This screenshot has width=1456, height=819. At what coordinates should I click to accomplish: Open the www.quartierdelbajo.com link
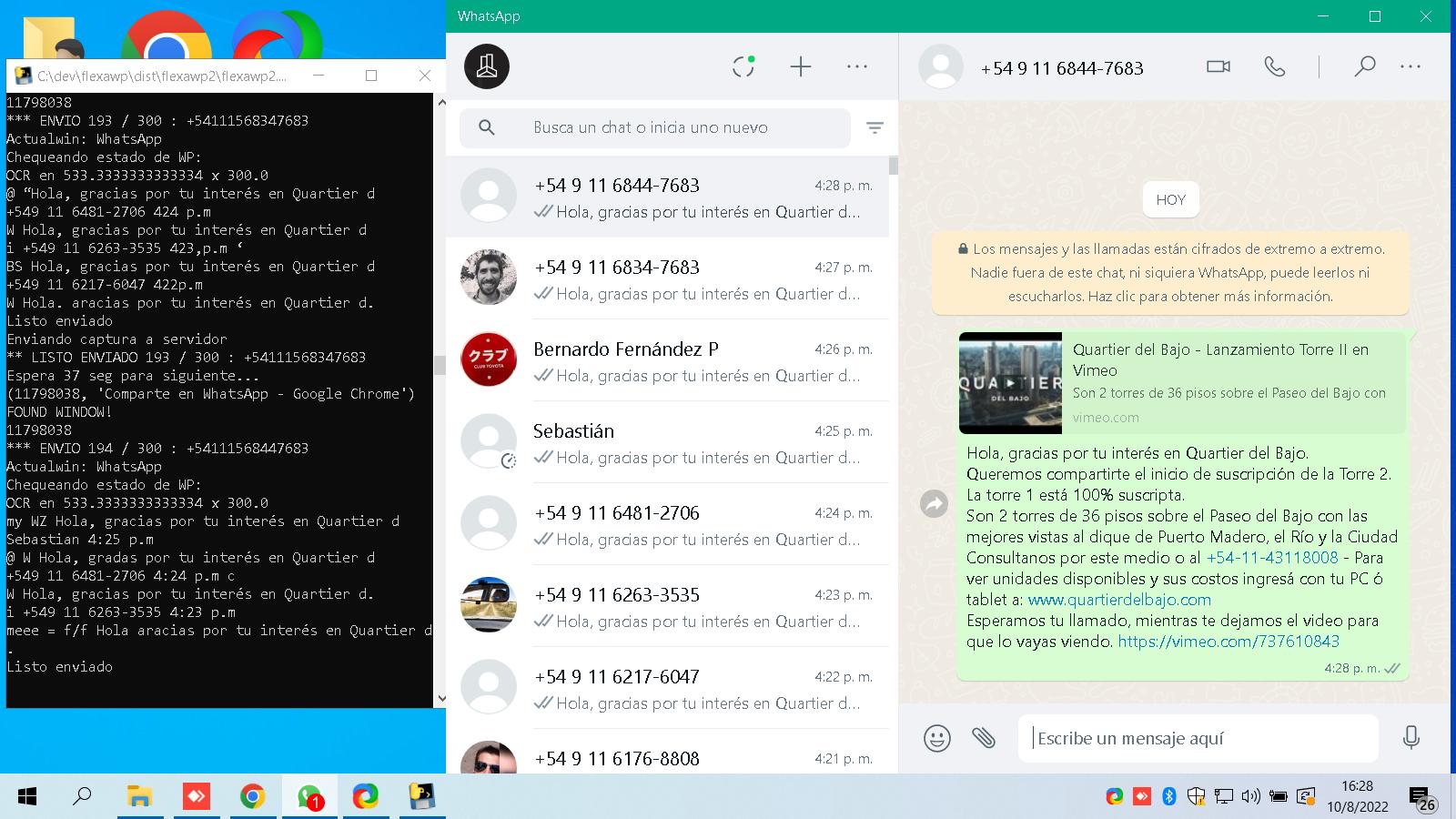click(1119, 600)
